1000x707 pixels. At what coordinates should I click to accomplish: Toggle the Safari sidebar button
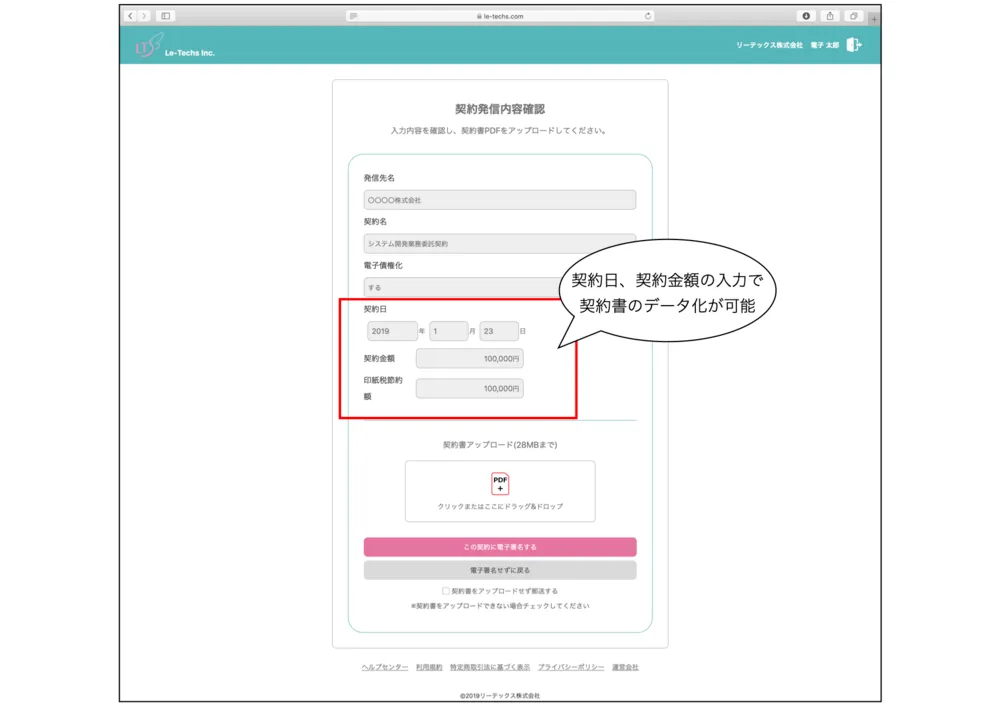[x=166, y=16]
